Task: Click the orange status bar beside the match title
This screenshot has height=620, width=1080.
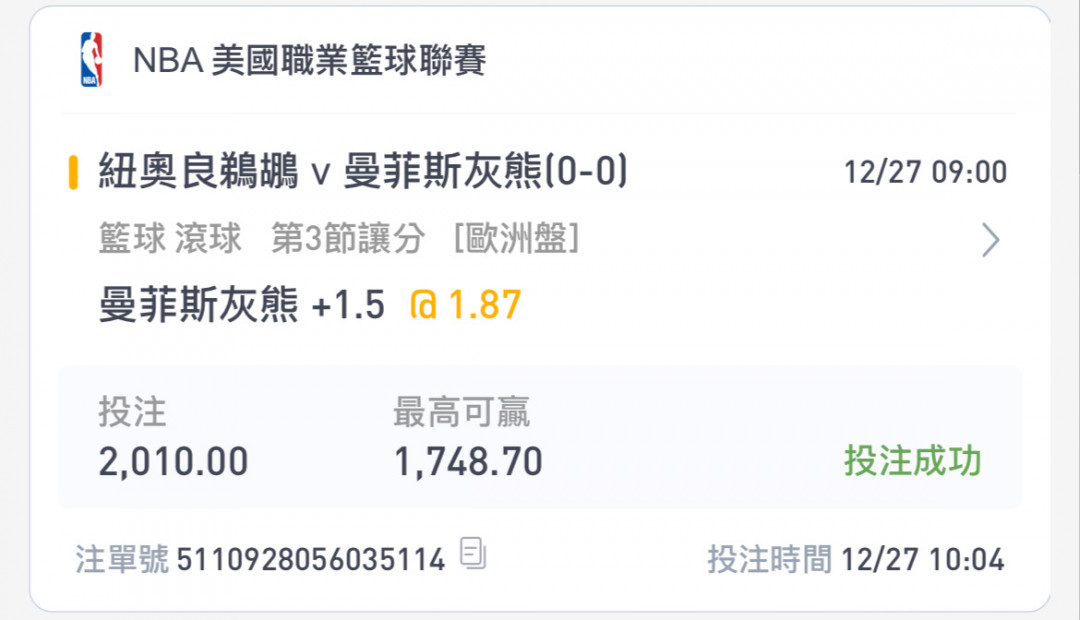Action: (x=73, y=172)
